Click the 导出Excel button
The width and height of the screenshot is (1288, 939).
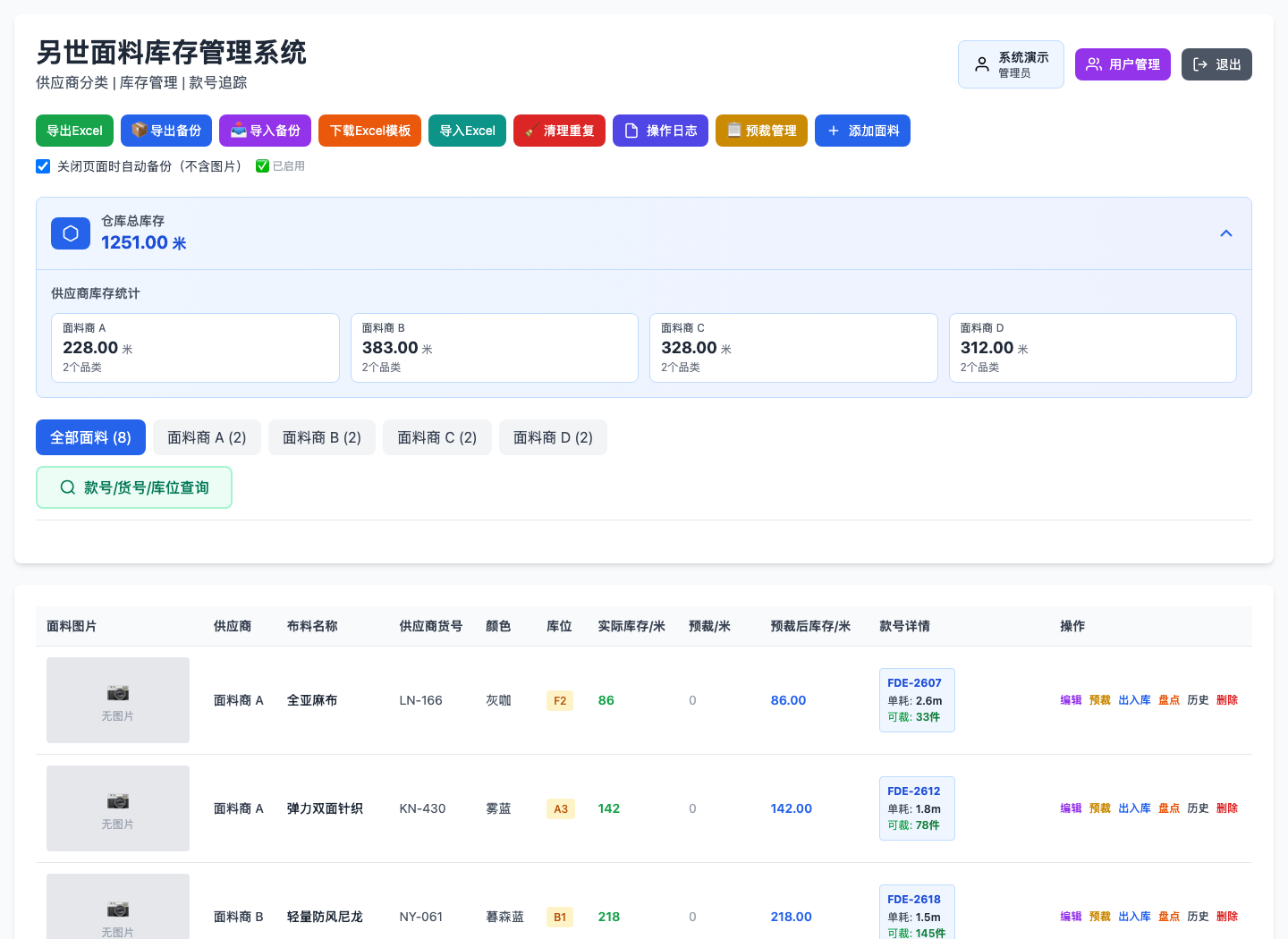pos(74,131)
